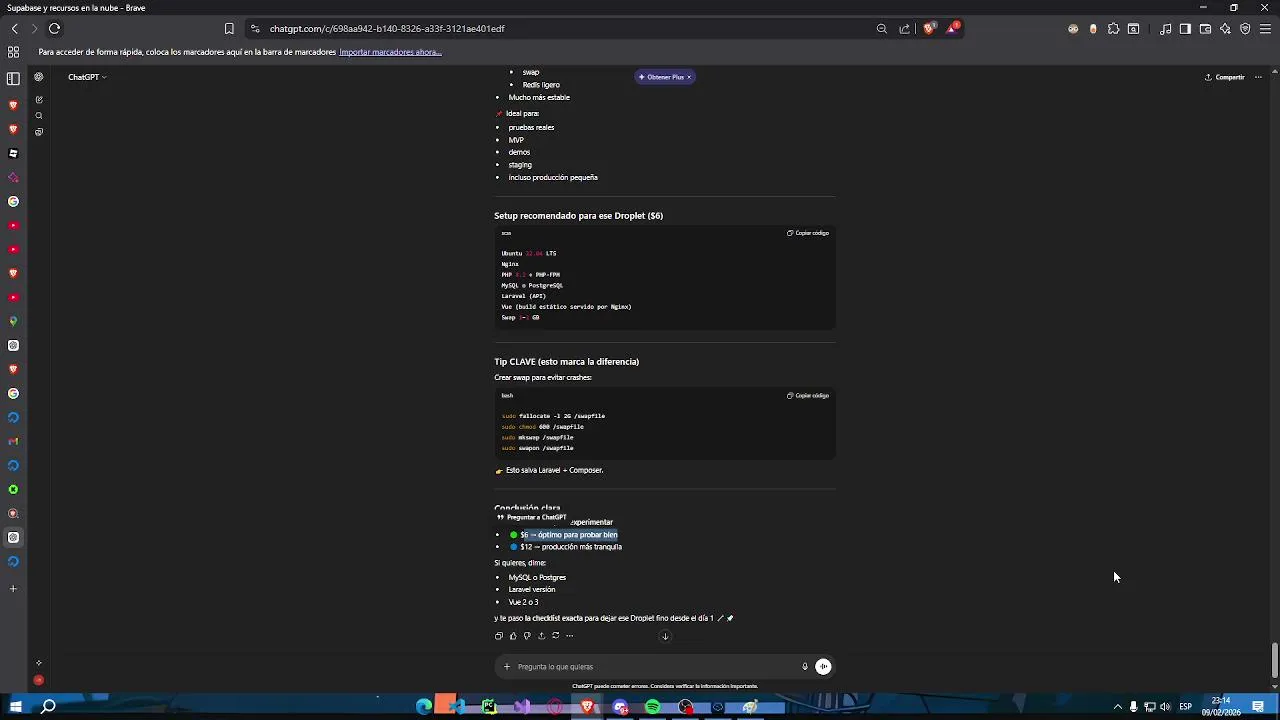Activate dictation microphone in the prompt bar
This screenshot has height=720, width=1280.
[x=804, y=667]
